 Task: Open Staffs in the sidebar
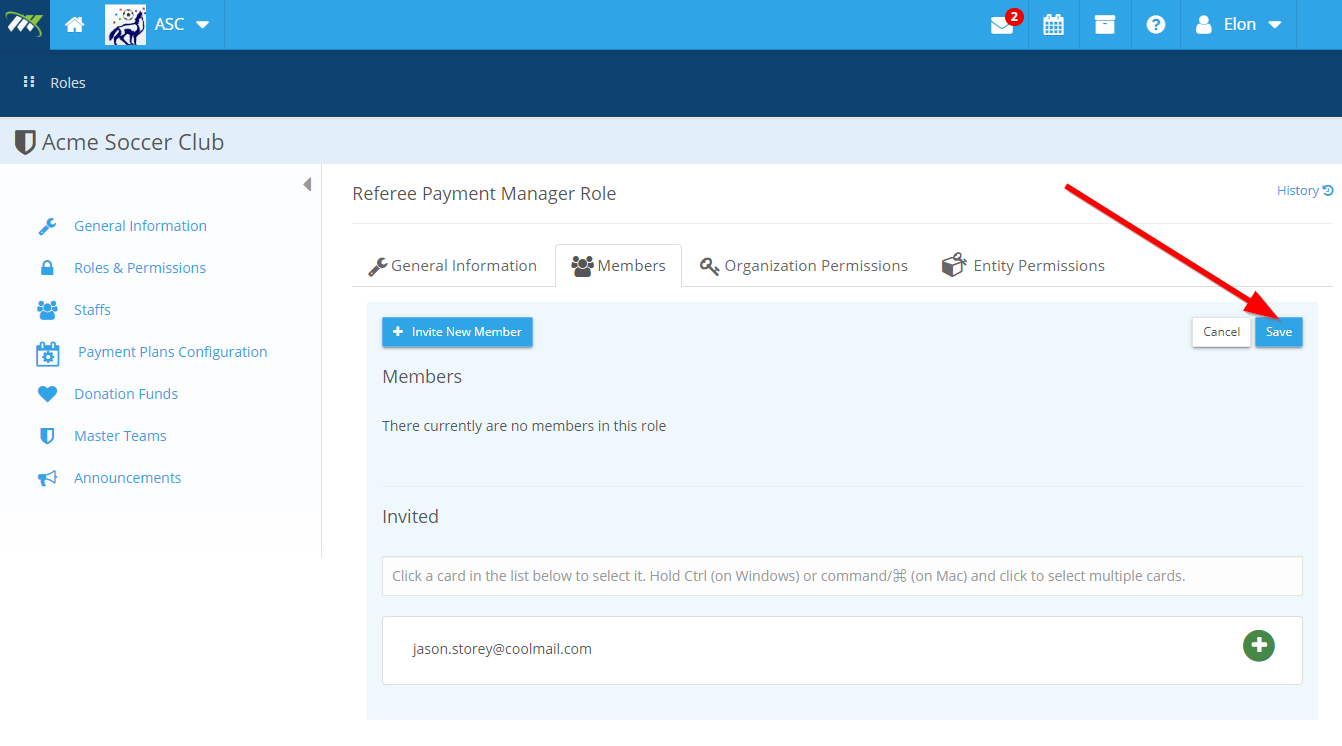[x=92, y=310]
